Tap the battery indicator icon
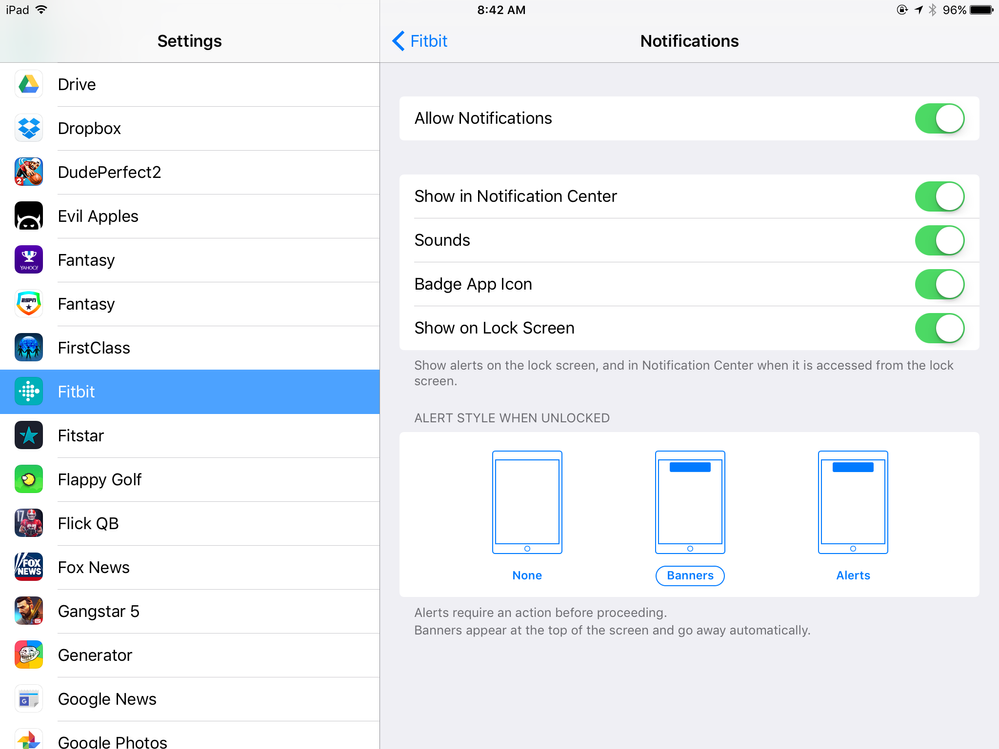Image resolution: width=999 pixels, height=749 pixels. click(x=982, y=10)
